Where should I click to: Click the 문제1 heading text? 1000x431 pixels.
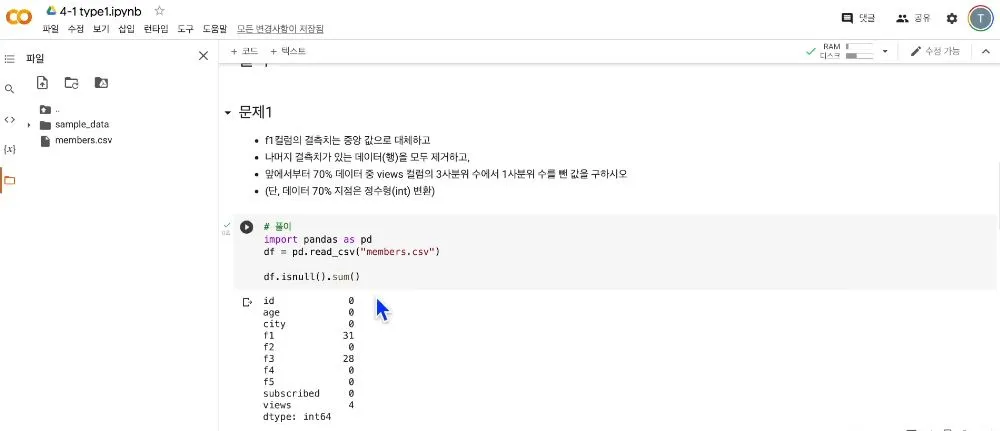pos(255,112)
